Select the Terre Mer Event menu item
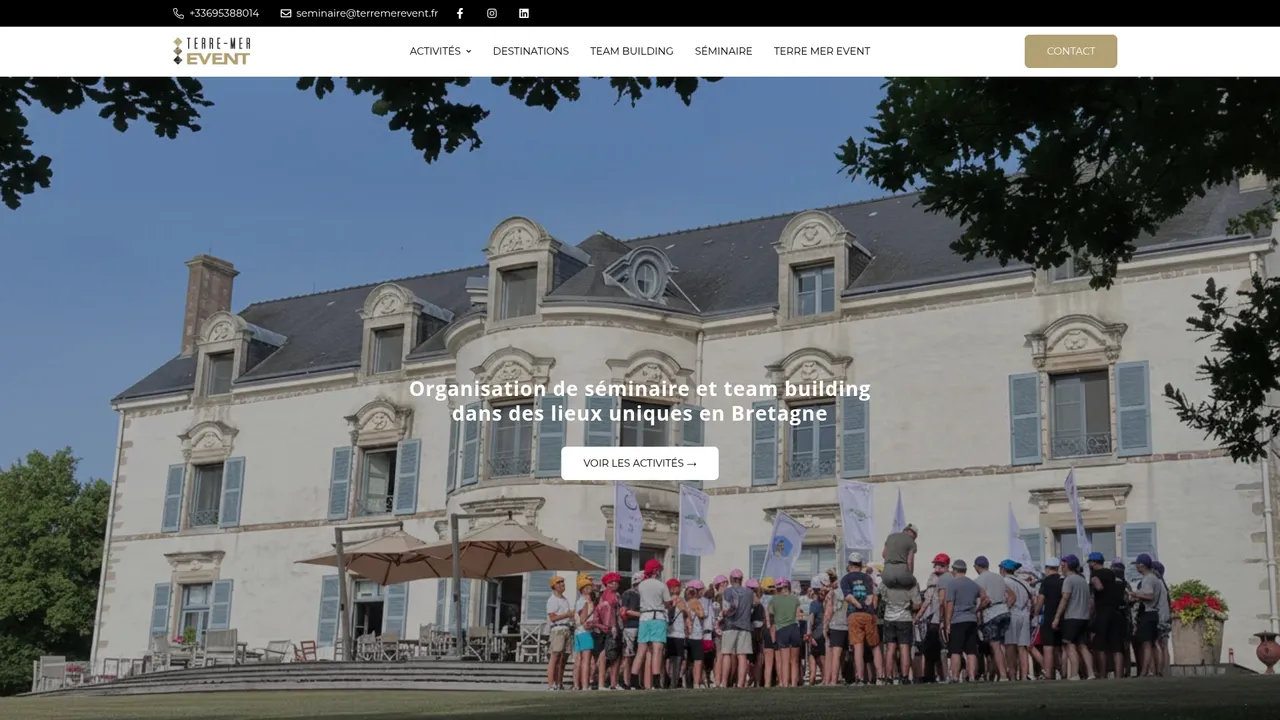 click(822, 51)
